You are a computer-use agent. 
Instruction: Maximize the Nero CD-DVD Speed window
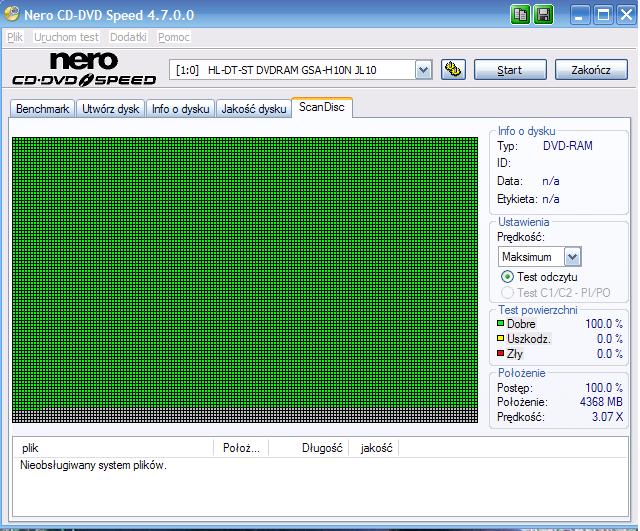coord(603,15)
